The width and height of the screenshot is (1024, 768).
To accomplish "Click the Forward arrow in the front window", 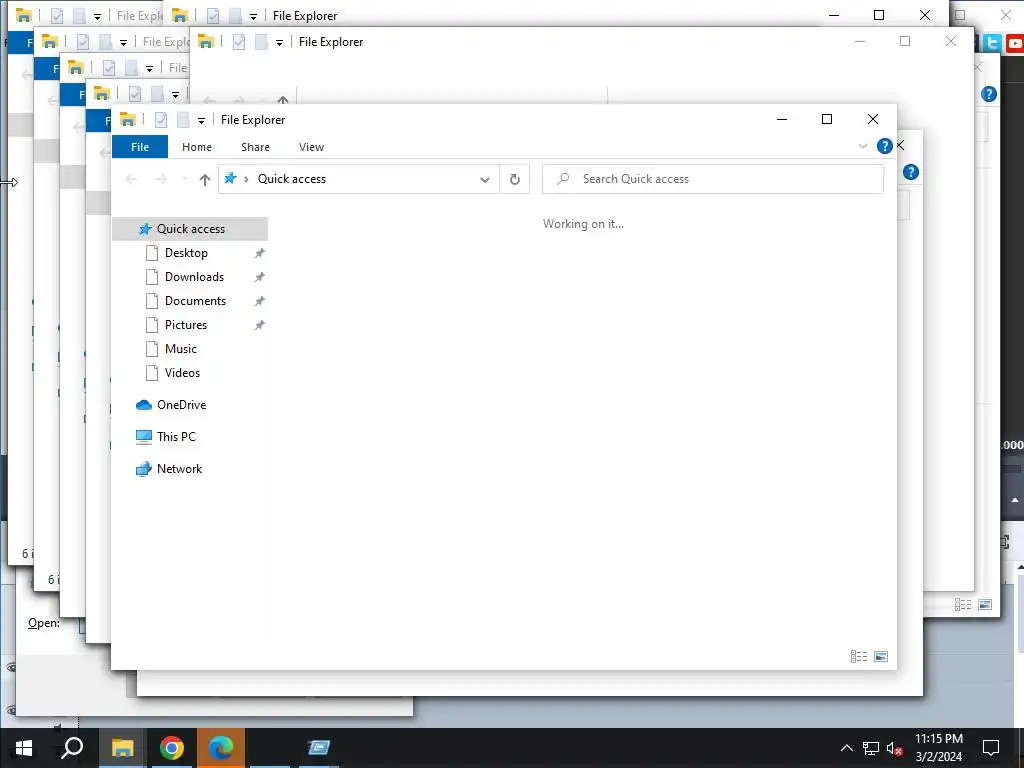I will (161, 179).
